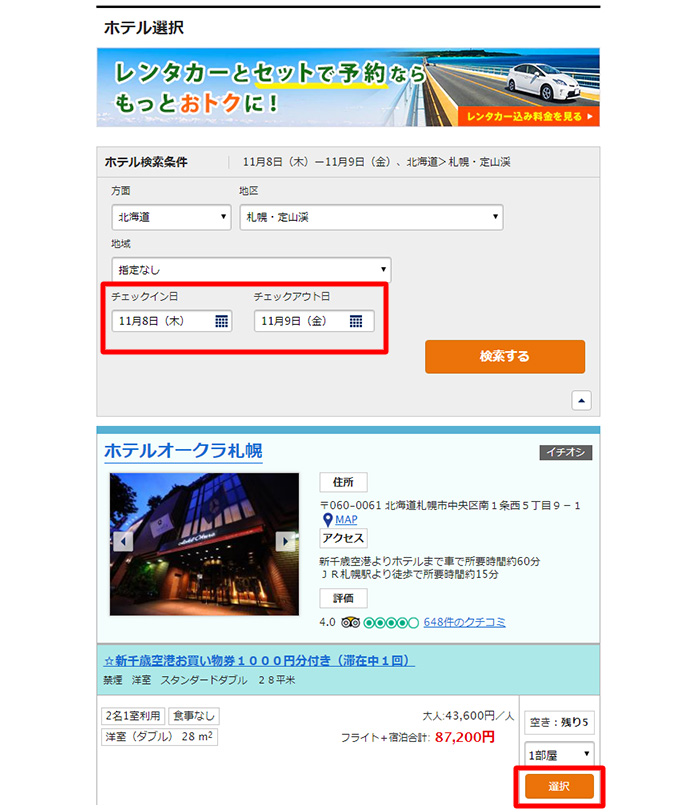Viewport: 700px width, 812px height.
Task: Open the ホテルオークラ札幌 hotel title link
Action: pos(183,451)
